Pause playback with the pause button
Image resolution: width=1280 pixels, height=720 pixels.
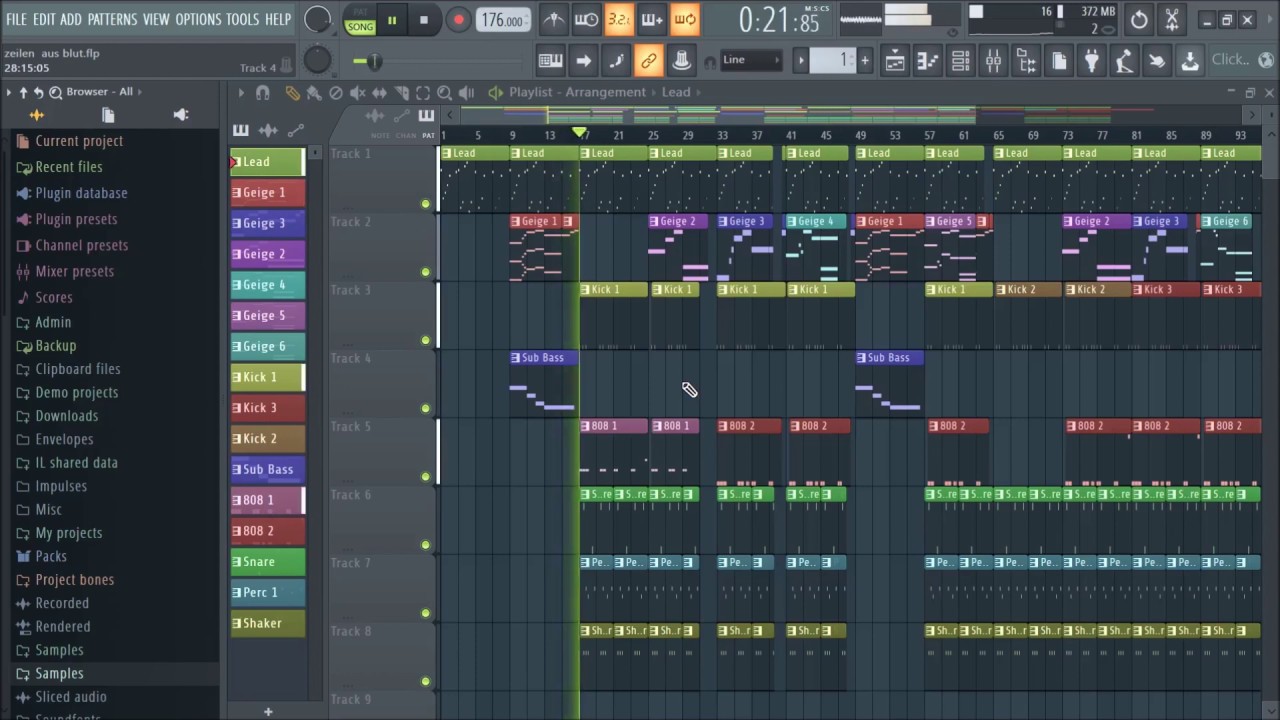(392, 20)
